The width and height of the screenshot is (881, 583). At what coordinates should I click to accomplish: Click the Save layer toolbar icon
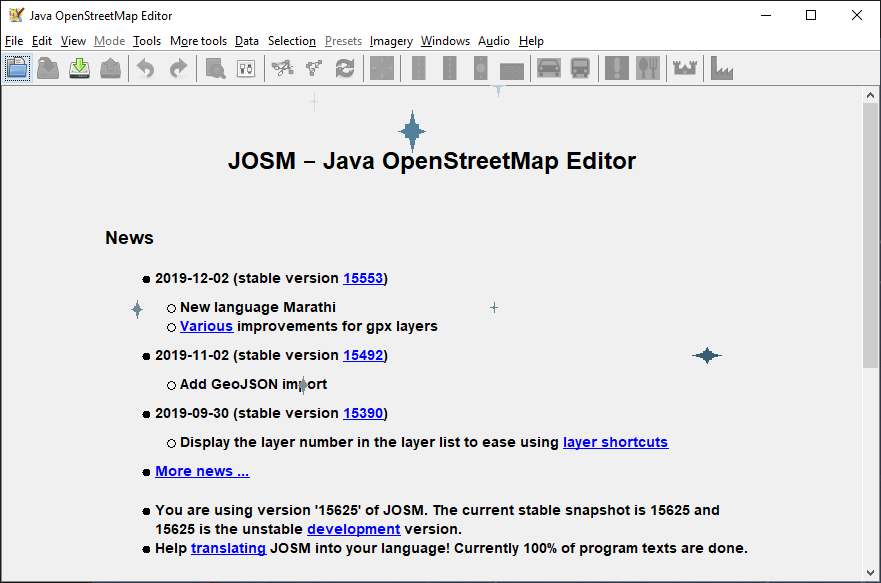(48, 69)
